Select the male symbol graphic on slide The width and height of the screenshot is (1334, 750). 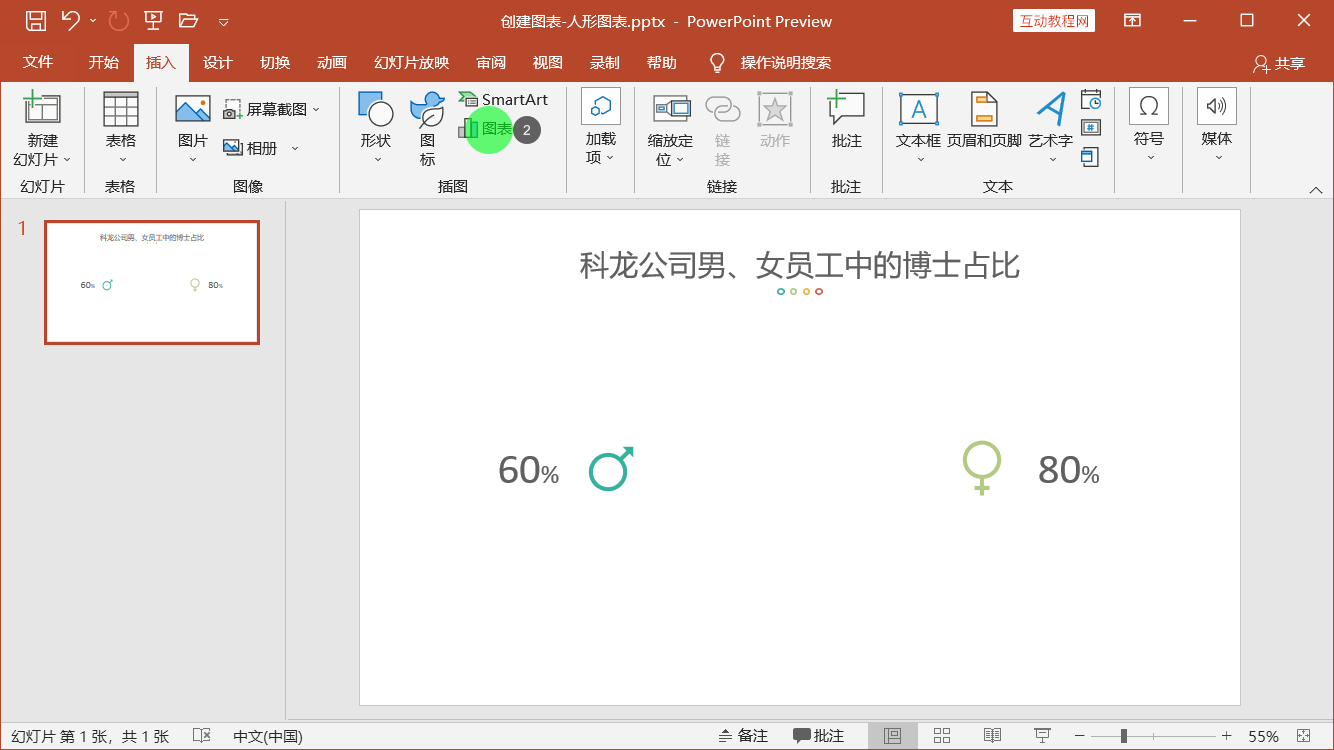[x=611, y=468]
